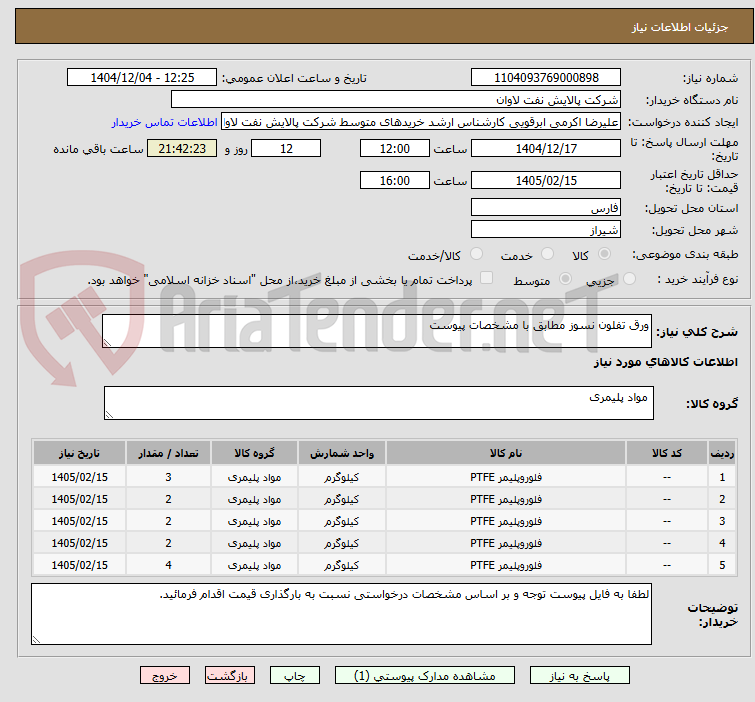Image resolution: width=755 pixels, height=702 pixels.
Task: Click the ایجاد کننده درخواست field
Action: [420, 122]
